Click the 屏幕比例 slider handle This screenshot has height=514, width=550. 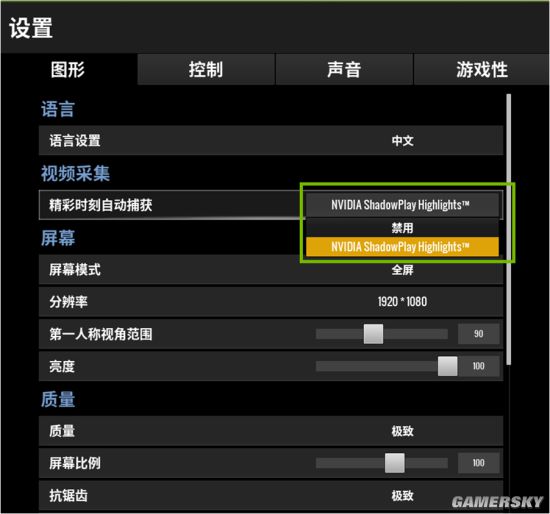coord(395,463)
